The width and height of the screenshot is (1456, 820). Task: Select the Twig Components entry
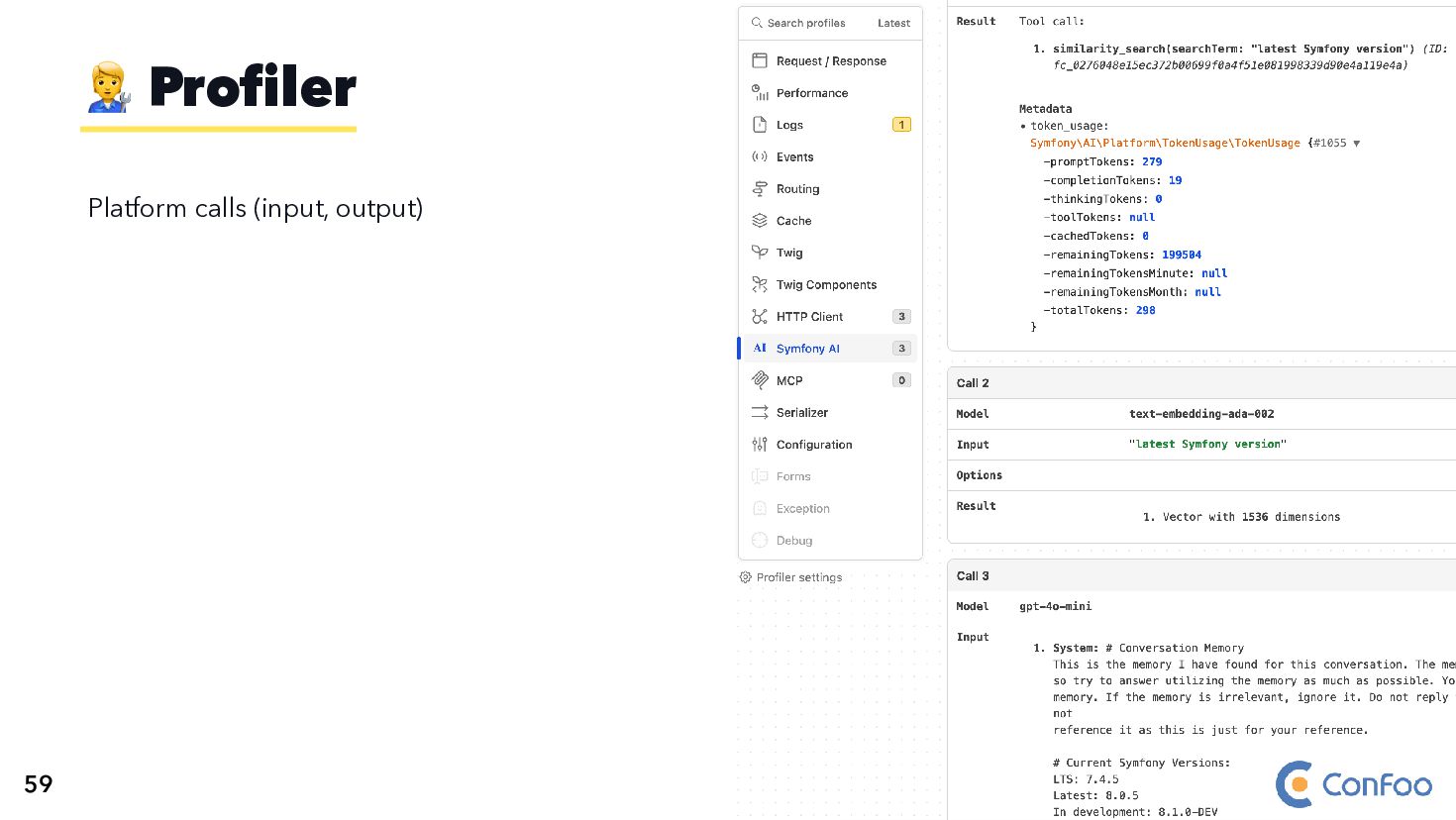point(830,284)
